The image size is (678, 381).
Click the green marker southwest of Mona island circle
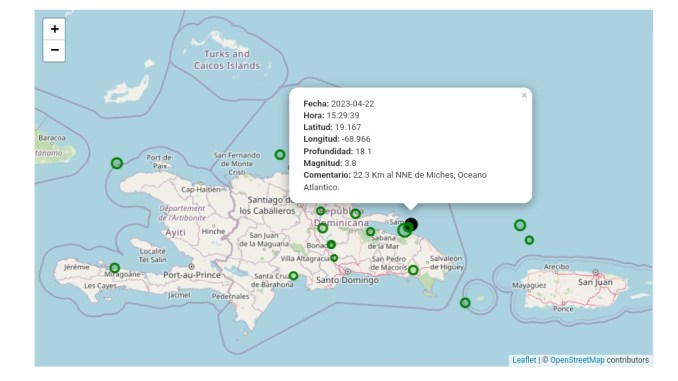click(465, 303)
